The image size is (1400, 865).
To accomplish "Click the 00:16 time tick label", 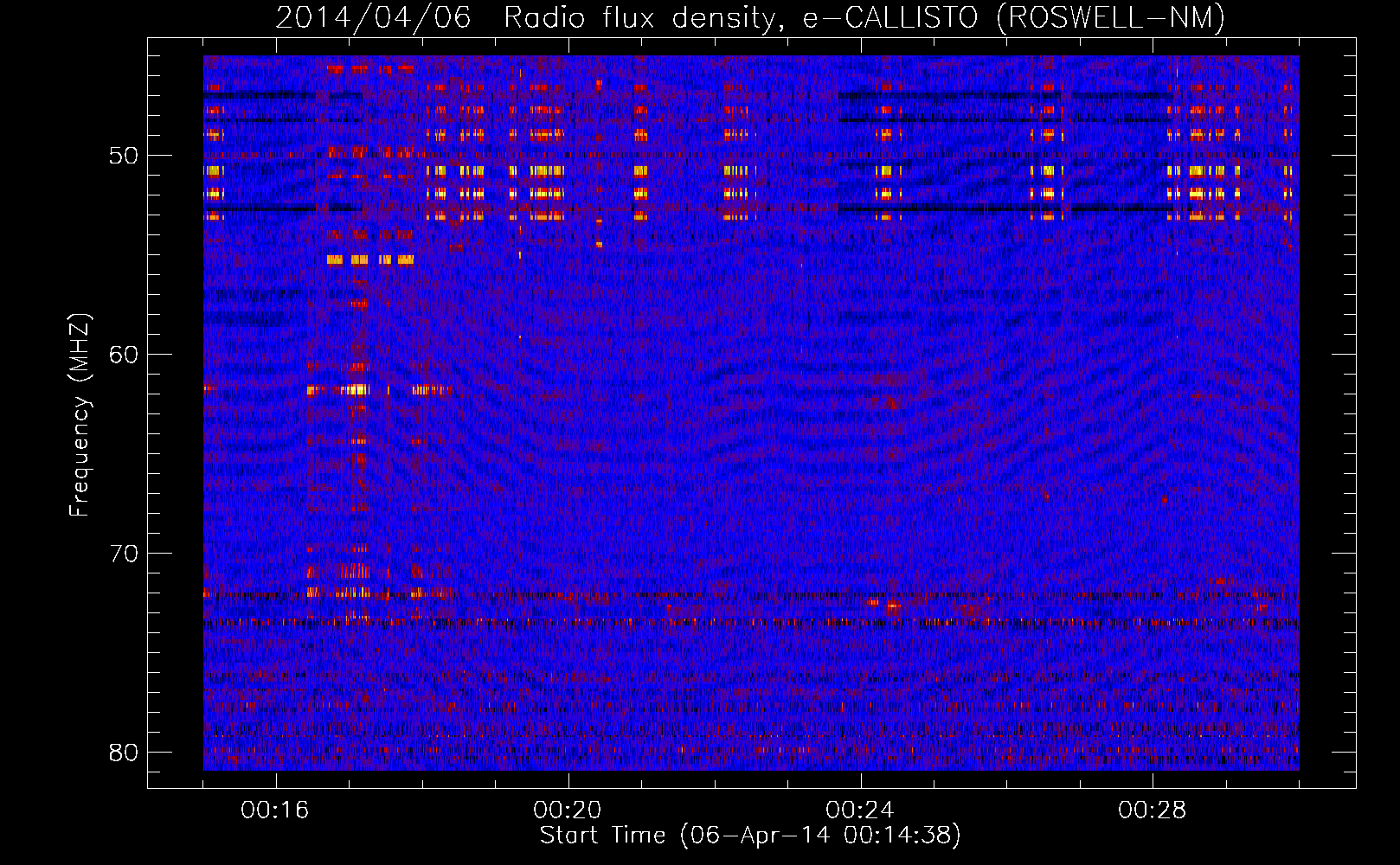I will (x=275, y=811).
